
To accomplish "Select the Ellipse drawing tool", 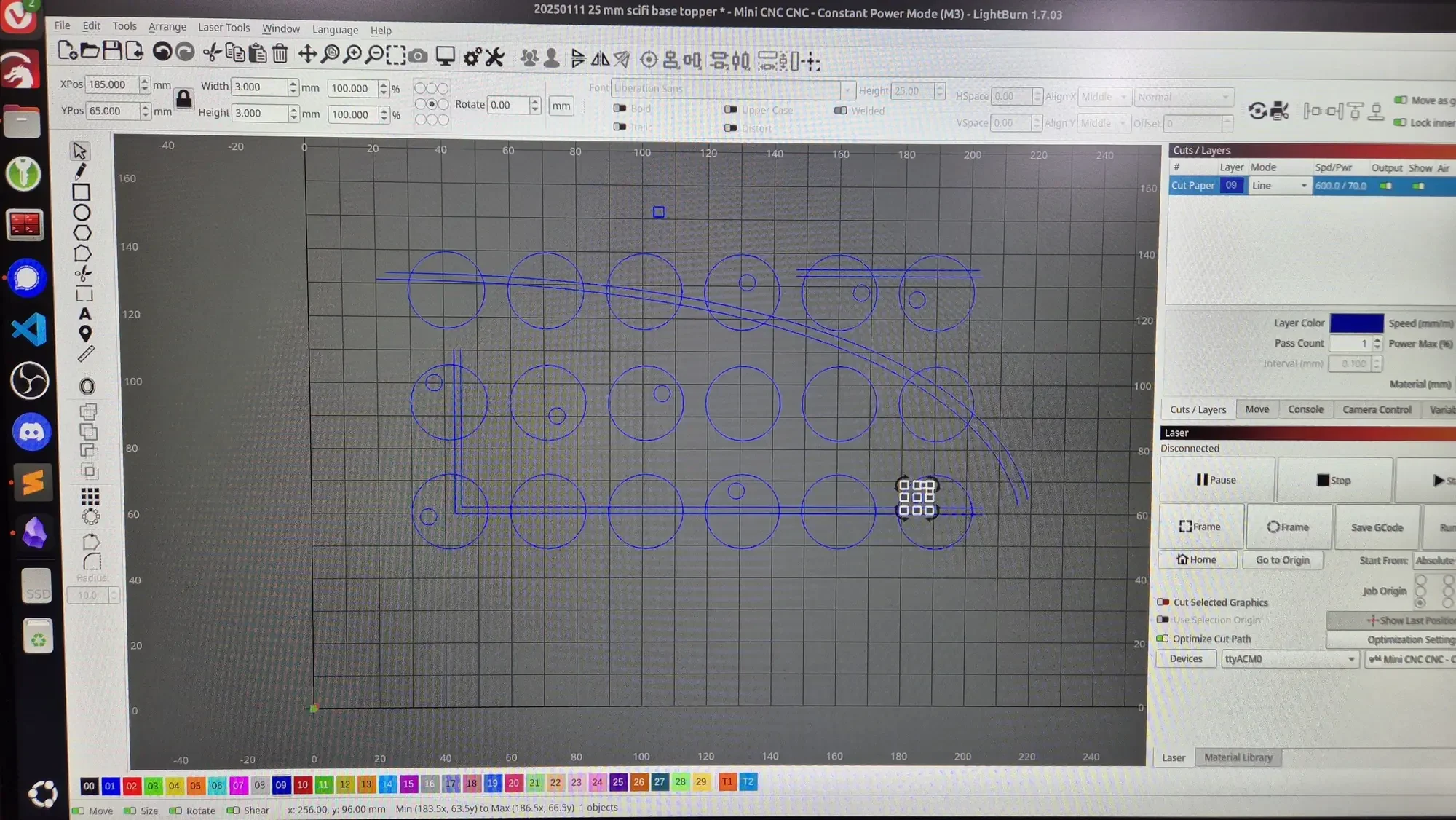I will (x=82, y=213).
